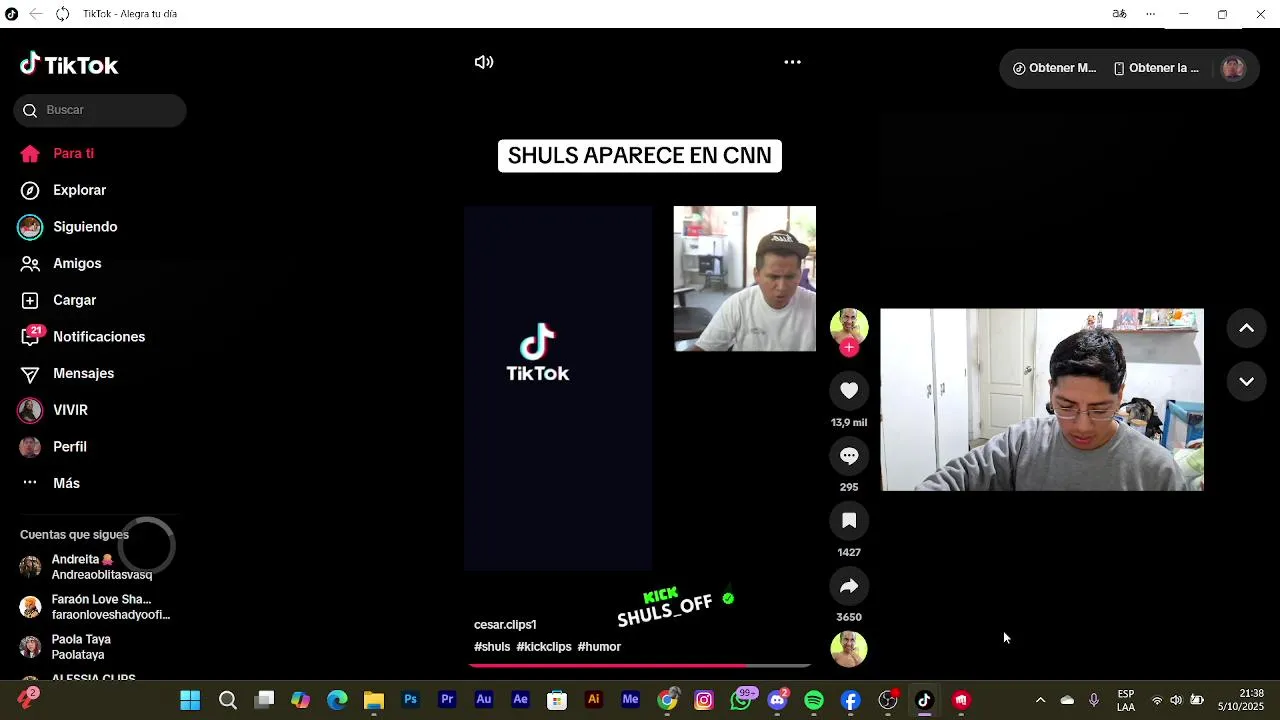The image size is (1280, 720).
Task: Open Photoshop from the taskbar
Action: pos(410,700)
